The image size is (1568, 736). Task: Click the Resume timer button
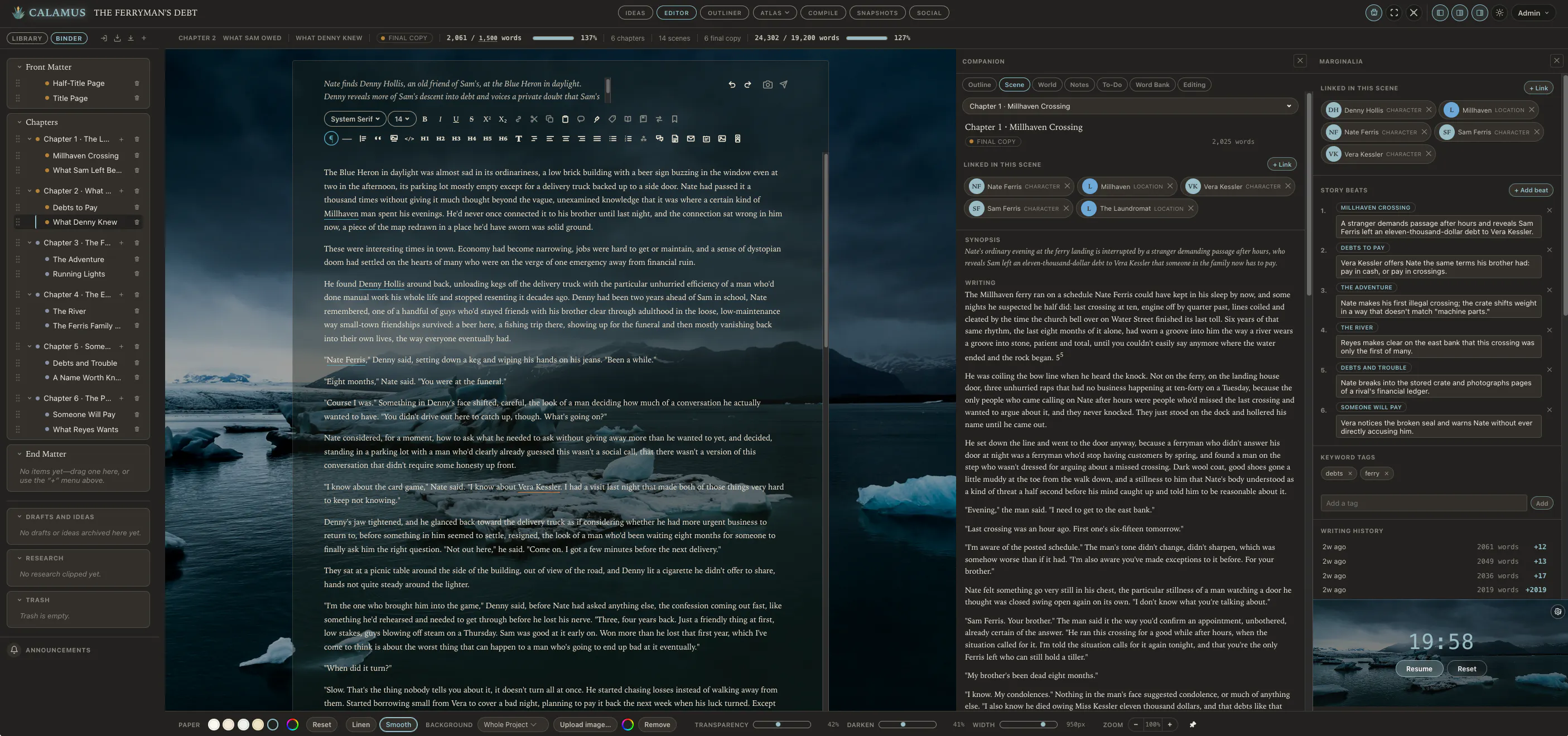(x=1419, y=669)
